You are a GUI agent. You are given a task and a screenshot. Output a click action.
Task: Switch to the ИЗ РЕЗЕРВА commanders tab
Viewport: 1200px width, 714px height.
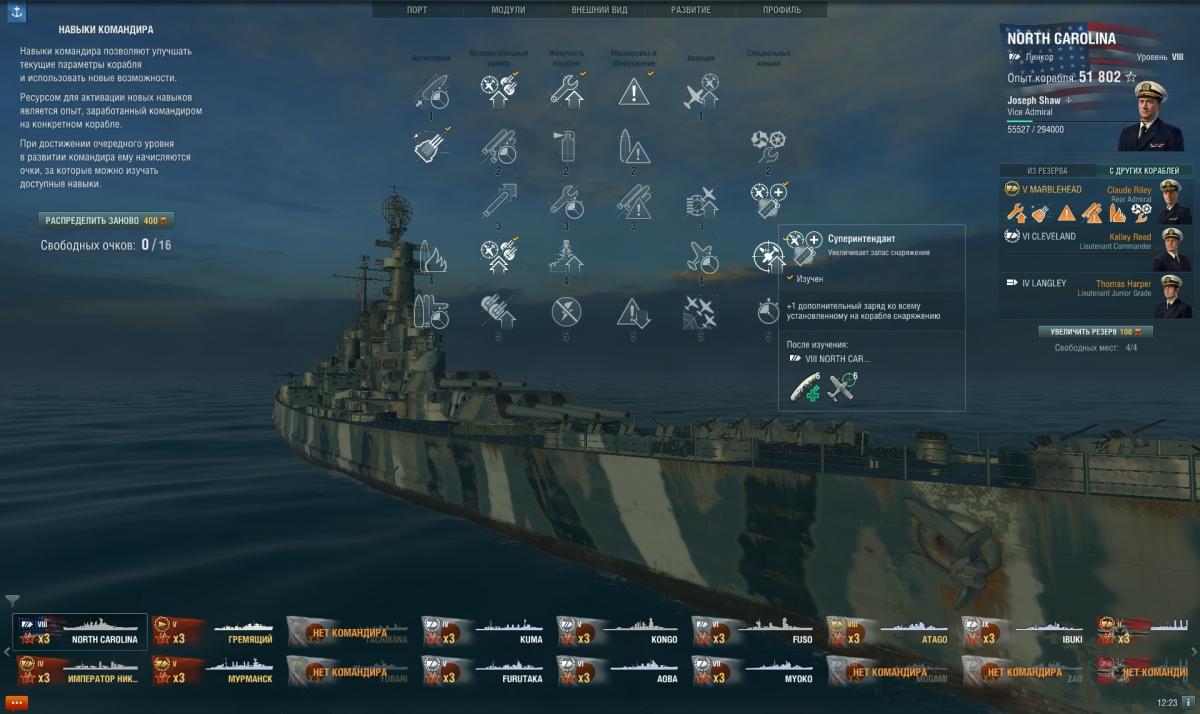[x=1046, y=171]
